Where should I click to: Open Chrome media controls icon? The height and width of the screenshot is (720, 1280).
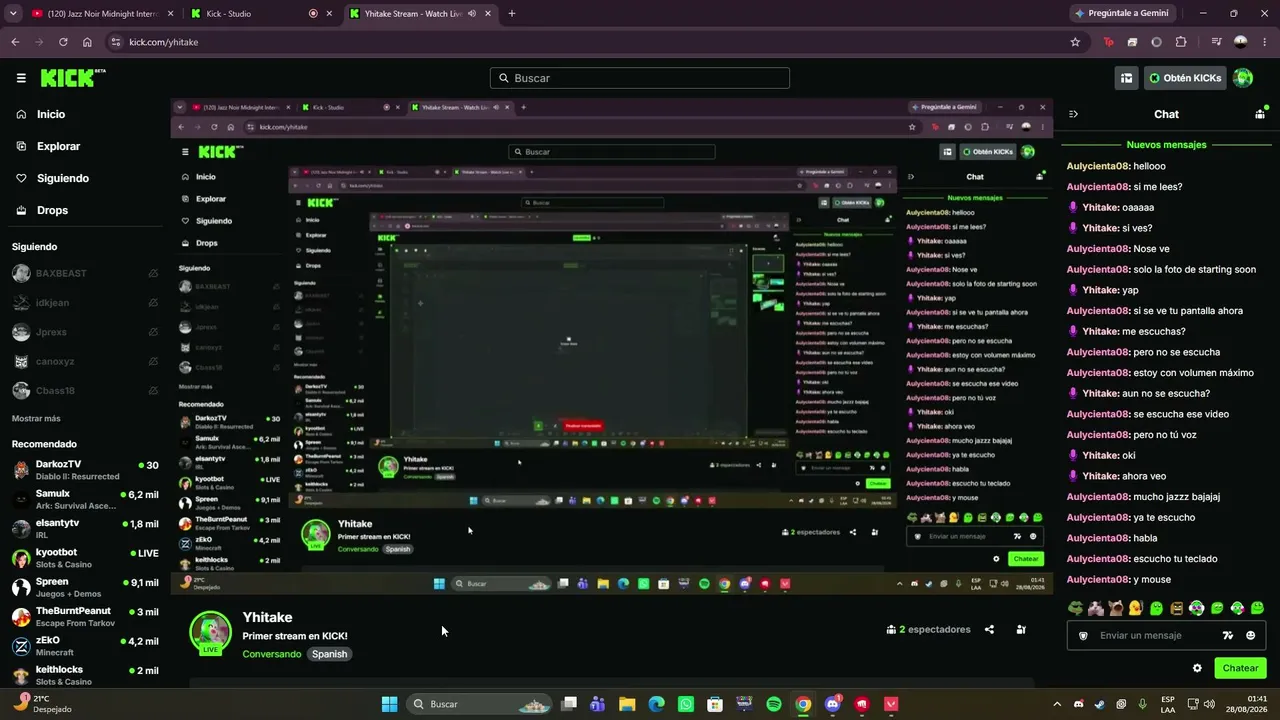(x=1216, y=42)
